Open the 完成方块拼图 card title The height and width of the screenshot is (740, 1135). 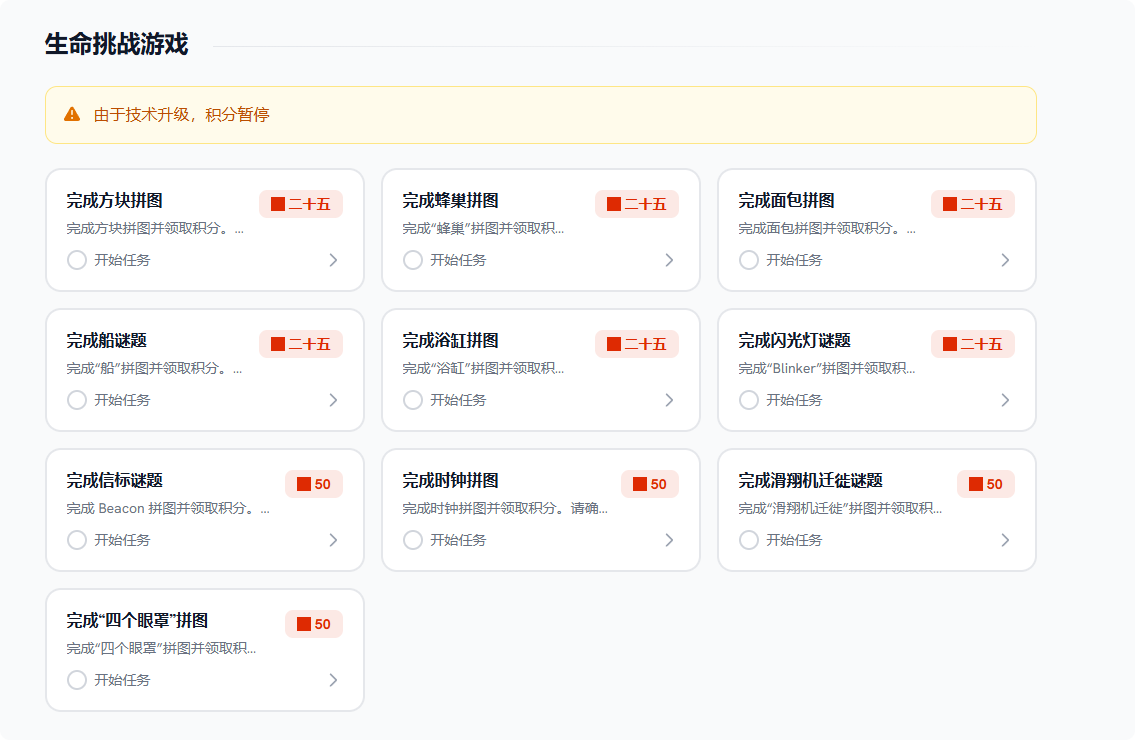[x=114, y=201]
